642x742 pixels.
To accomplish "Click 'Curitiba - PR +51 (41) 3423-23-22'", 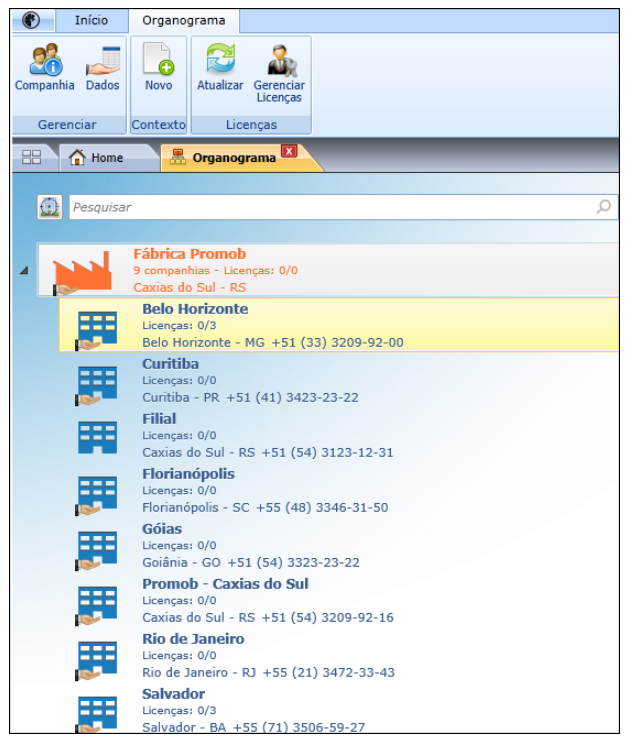I will click(x=250, y=397).
